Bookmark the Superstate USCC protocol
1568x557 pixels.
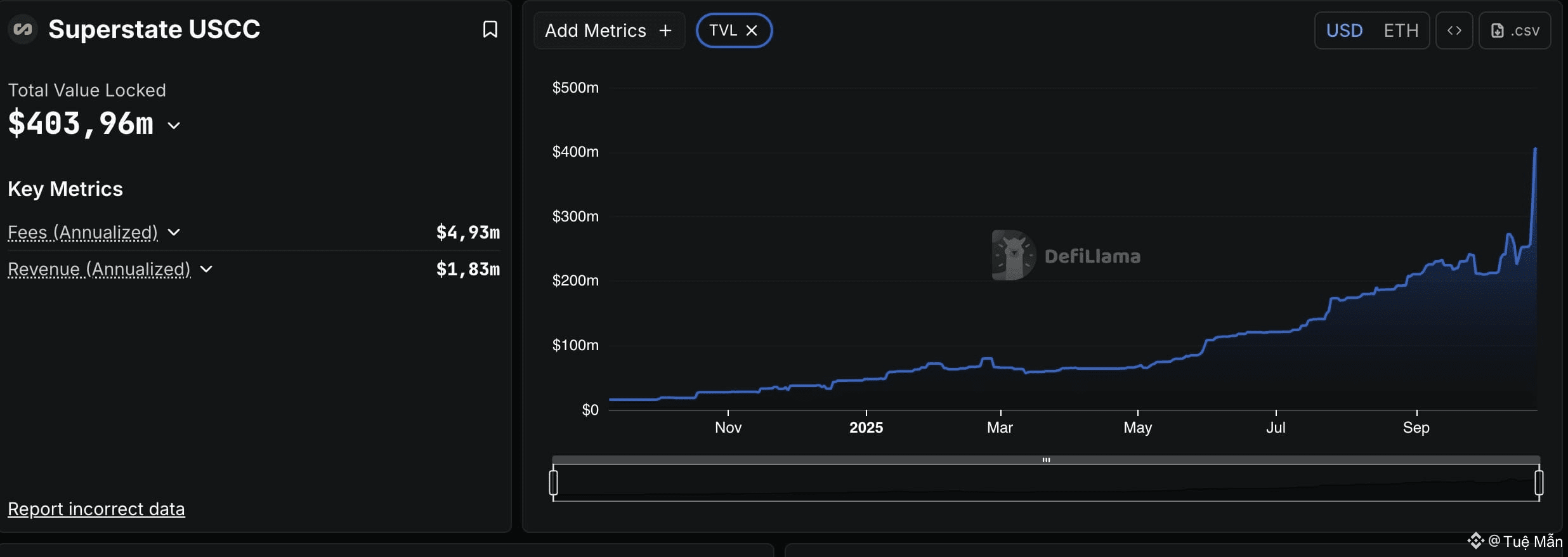coord(490,29)
